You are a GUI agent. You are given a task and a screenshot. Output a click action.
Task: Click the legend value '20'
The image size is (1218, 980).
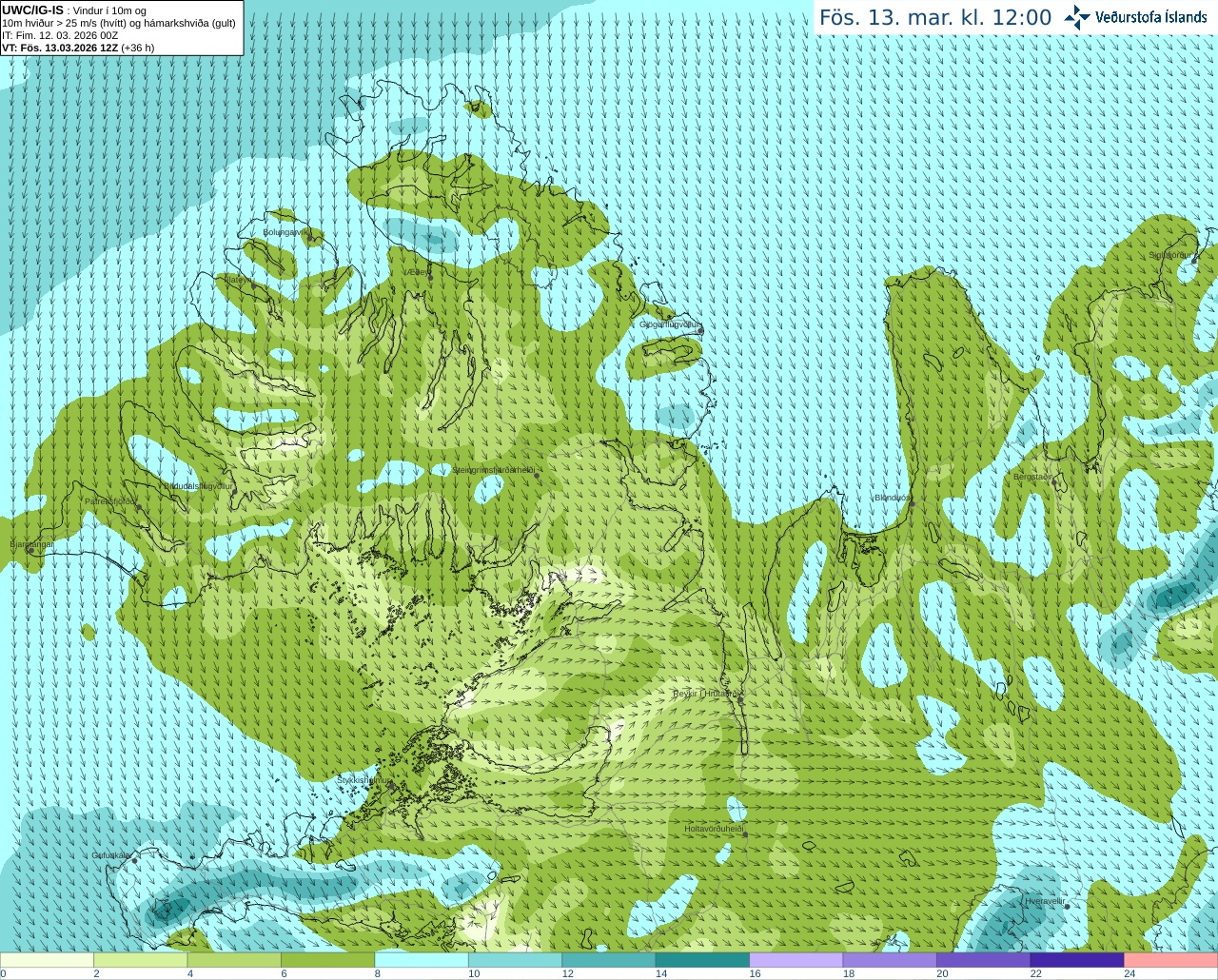point(942,973)
